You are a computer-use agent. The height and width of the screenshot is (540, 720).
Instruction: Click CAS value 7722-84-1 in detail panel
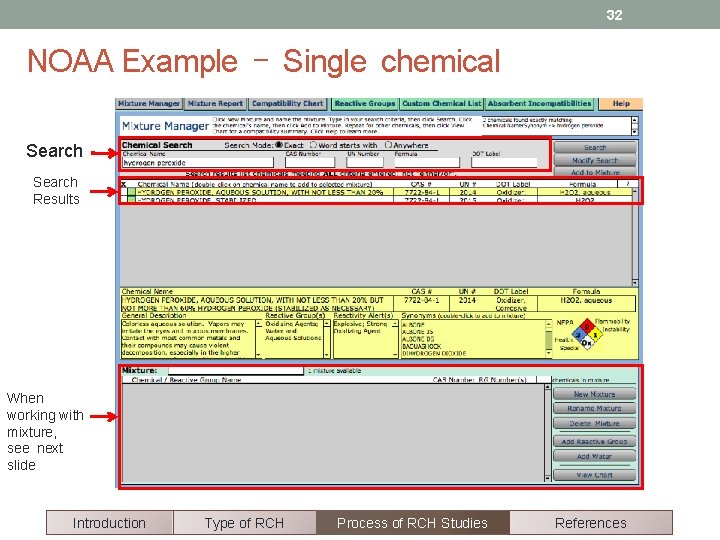tap(422, 300)
